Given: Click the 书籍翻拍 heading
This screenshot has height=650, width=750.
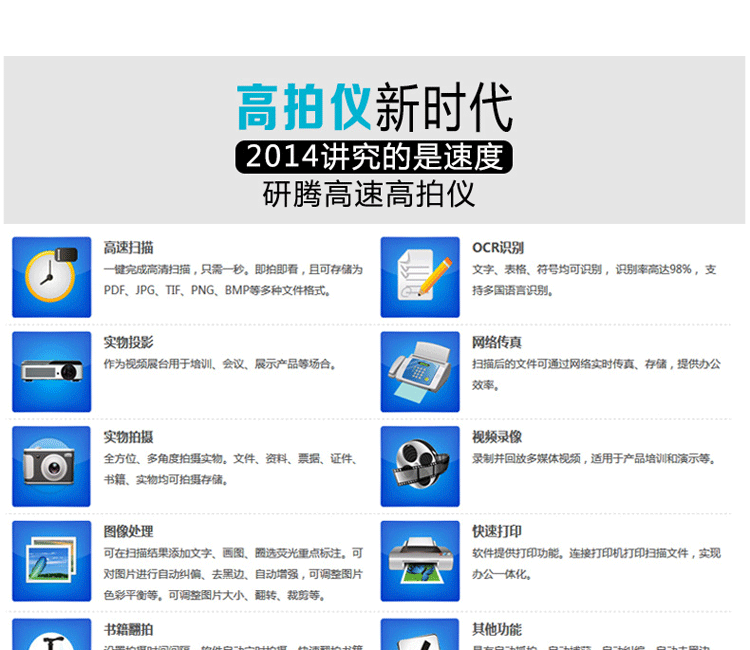Looking at the screenshot, I should click(128, 629).
